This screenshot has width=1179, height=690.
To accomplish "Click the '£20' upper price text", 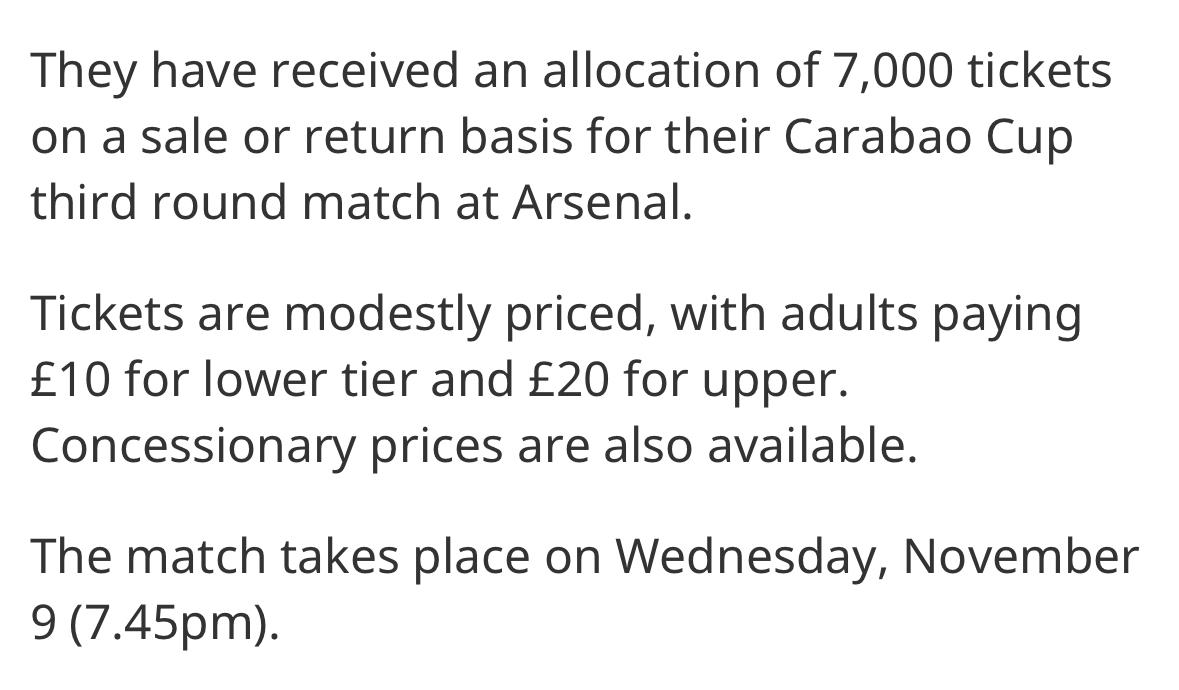I will (568, 380).
